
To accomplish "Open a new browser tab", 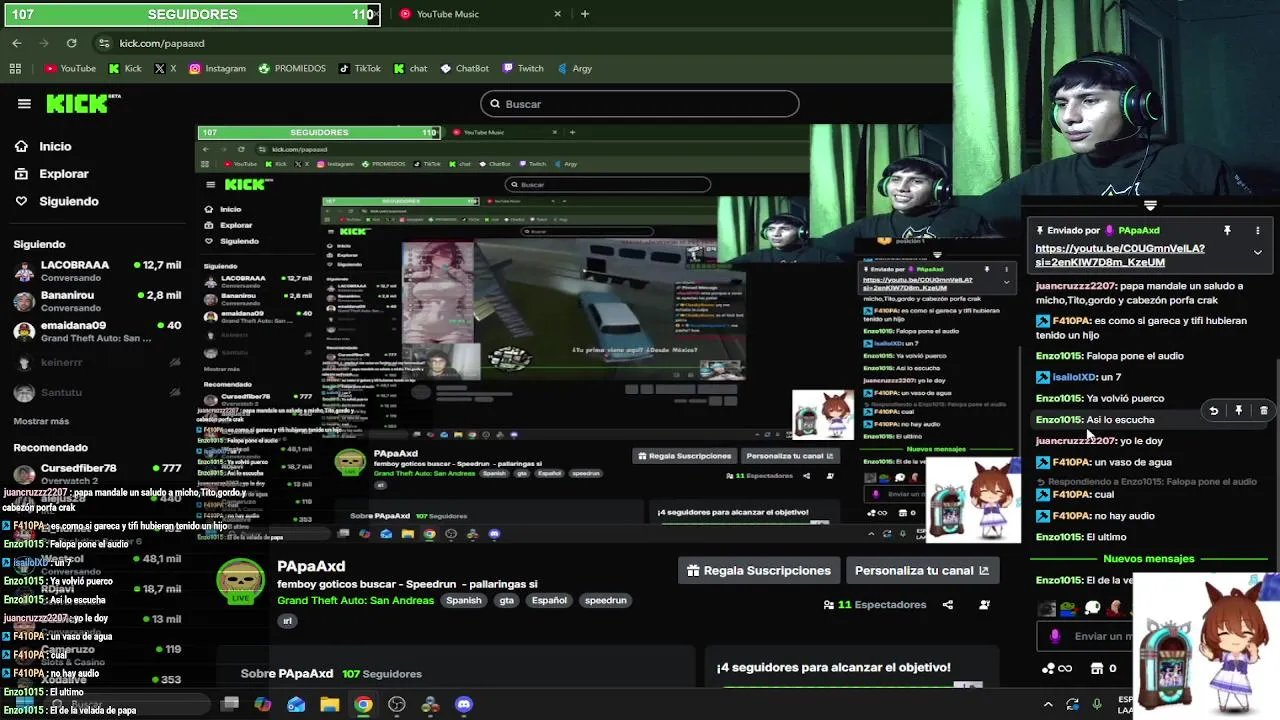I will [x=584, y=14].
